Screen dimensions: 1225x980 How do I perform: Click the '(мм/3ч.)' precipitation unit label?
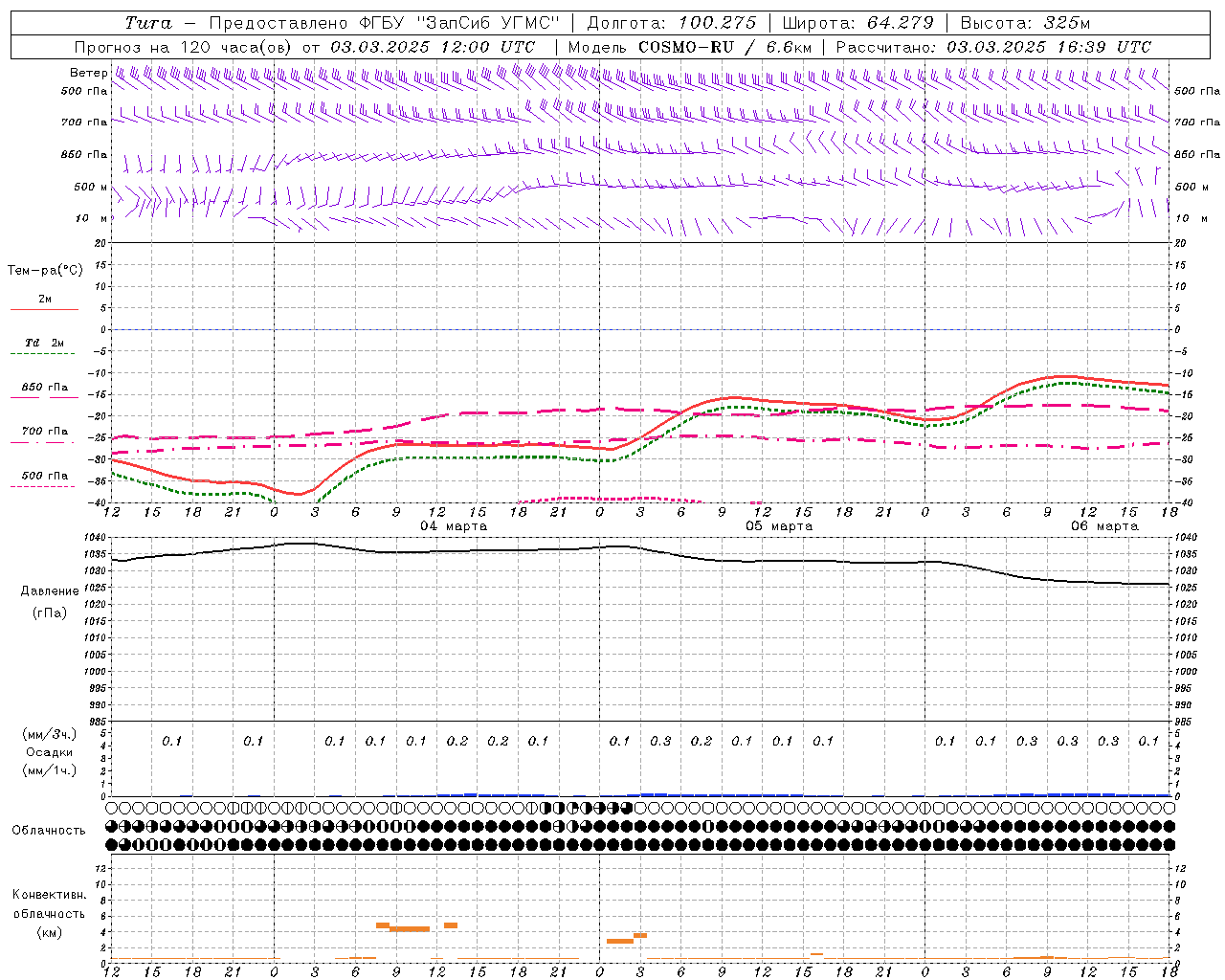pyautogui.click(x=50, y=734)
